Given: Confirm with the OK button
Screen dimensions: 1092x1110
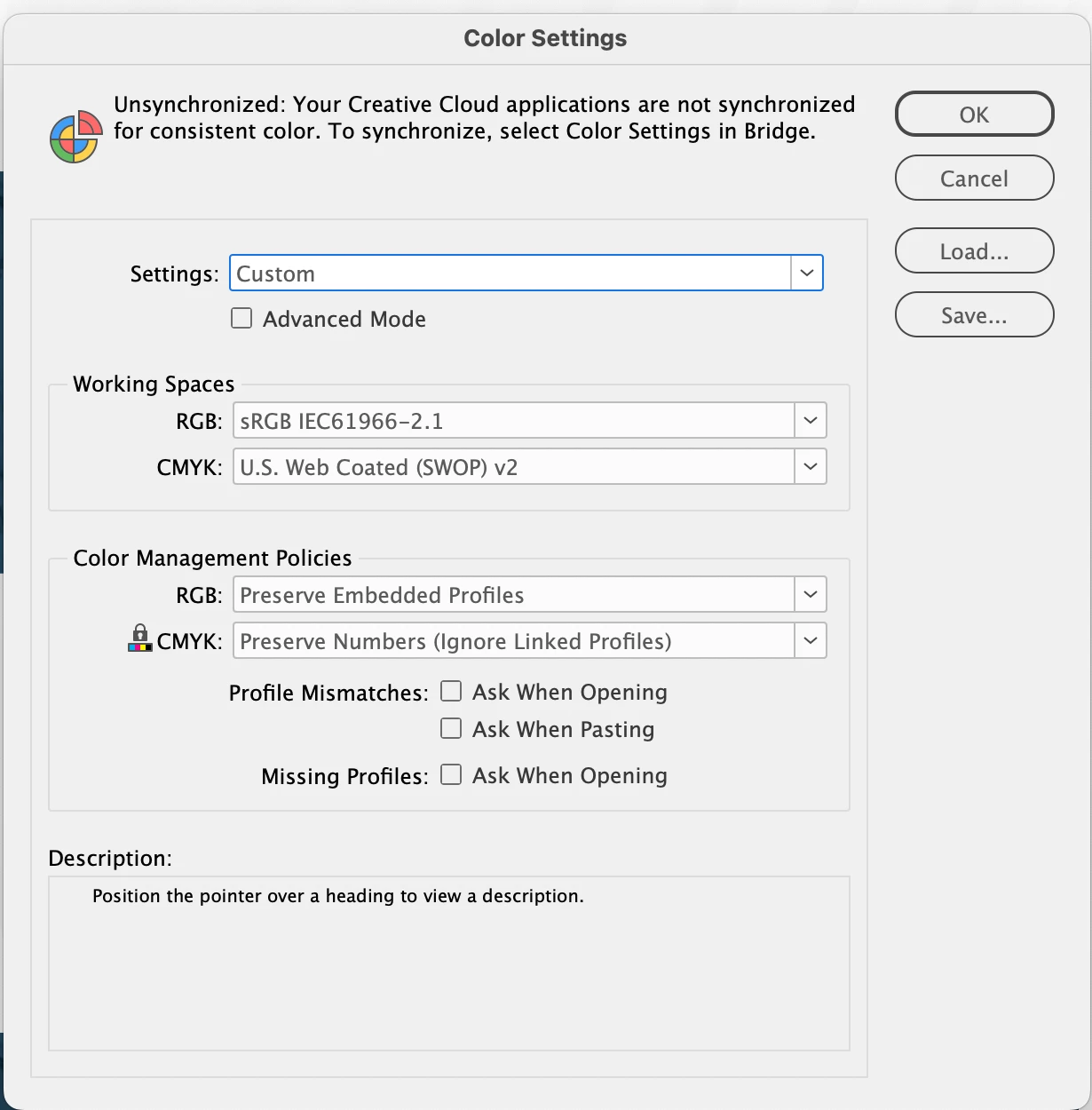Looking at the screenshot, I should (974, 114).
